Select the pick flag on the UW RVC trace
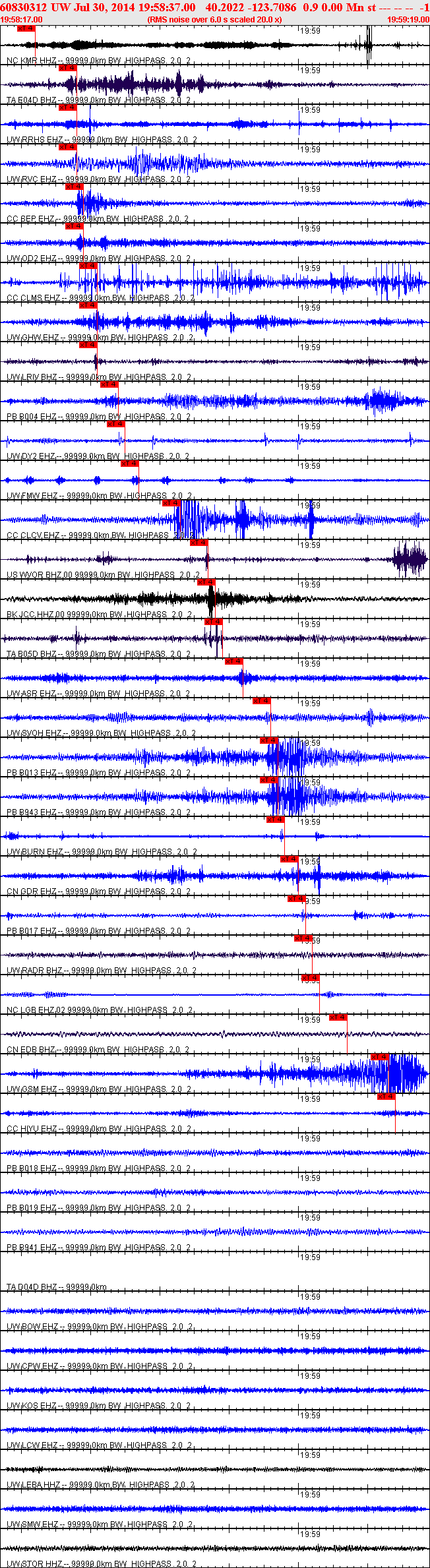 [x=68, y=147]
